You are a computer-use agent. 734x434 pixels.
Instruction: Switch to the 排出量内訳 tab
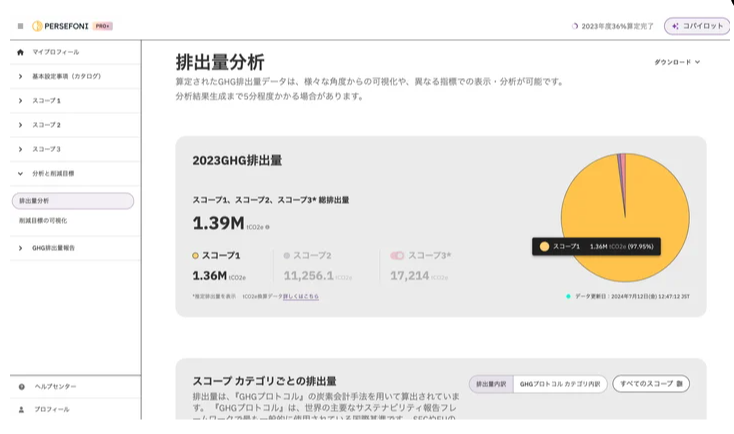tap(490, 384)
